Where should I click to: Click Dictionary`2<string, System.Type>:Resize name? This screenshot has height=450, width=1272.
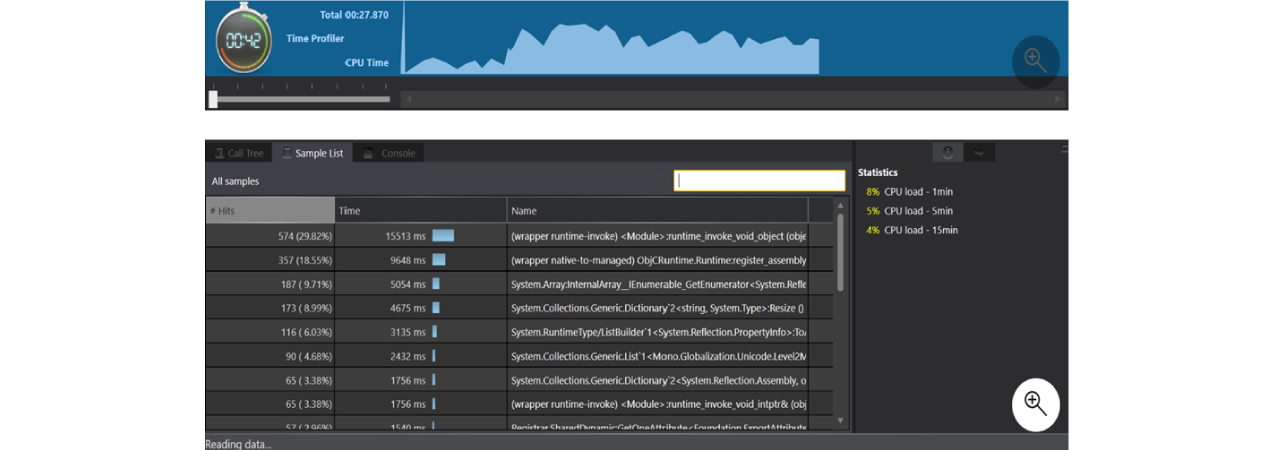[657, 308]
